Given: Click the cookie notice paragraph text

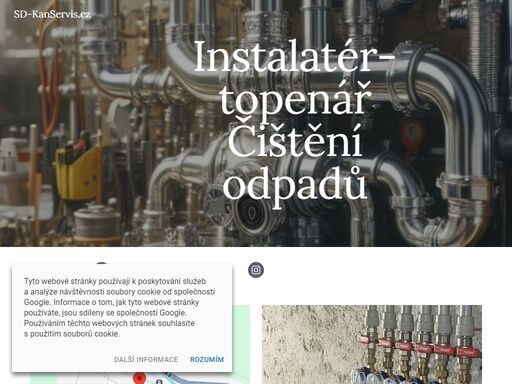Looking at the screenshot, I should (119, 307).
